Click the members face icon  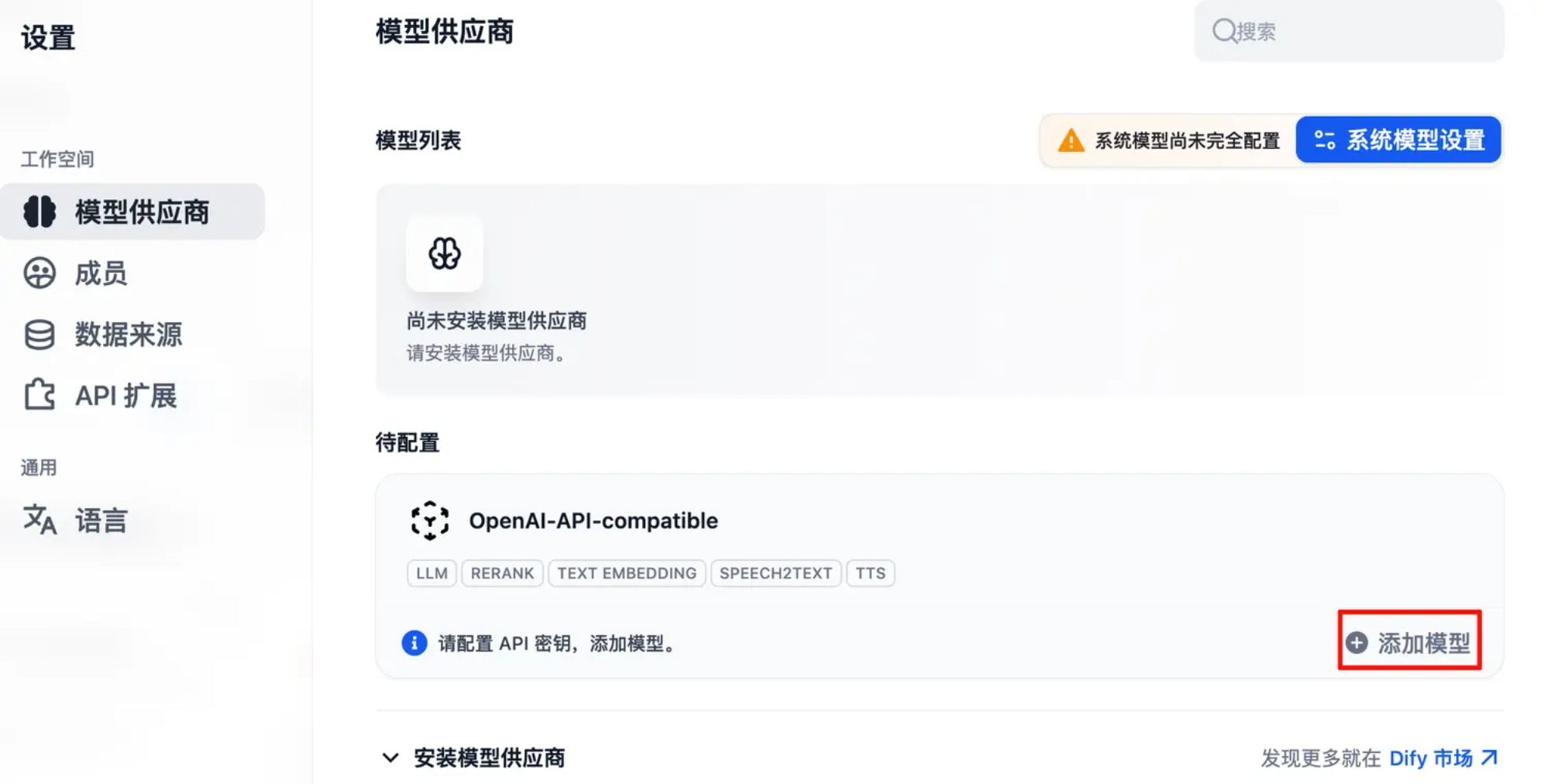40,273
